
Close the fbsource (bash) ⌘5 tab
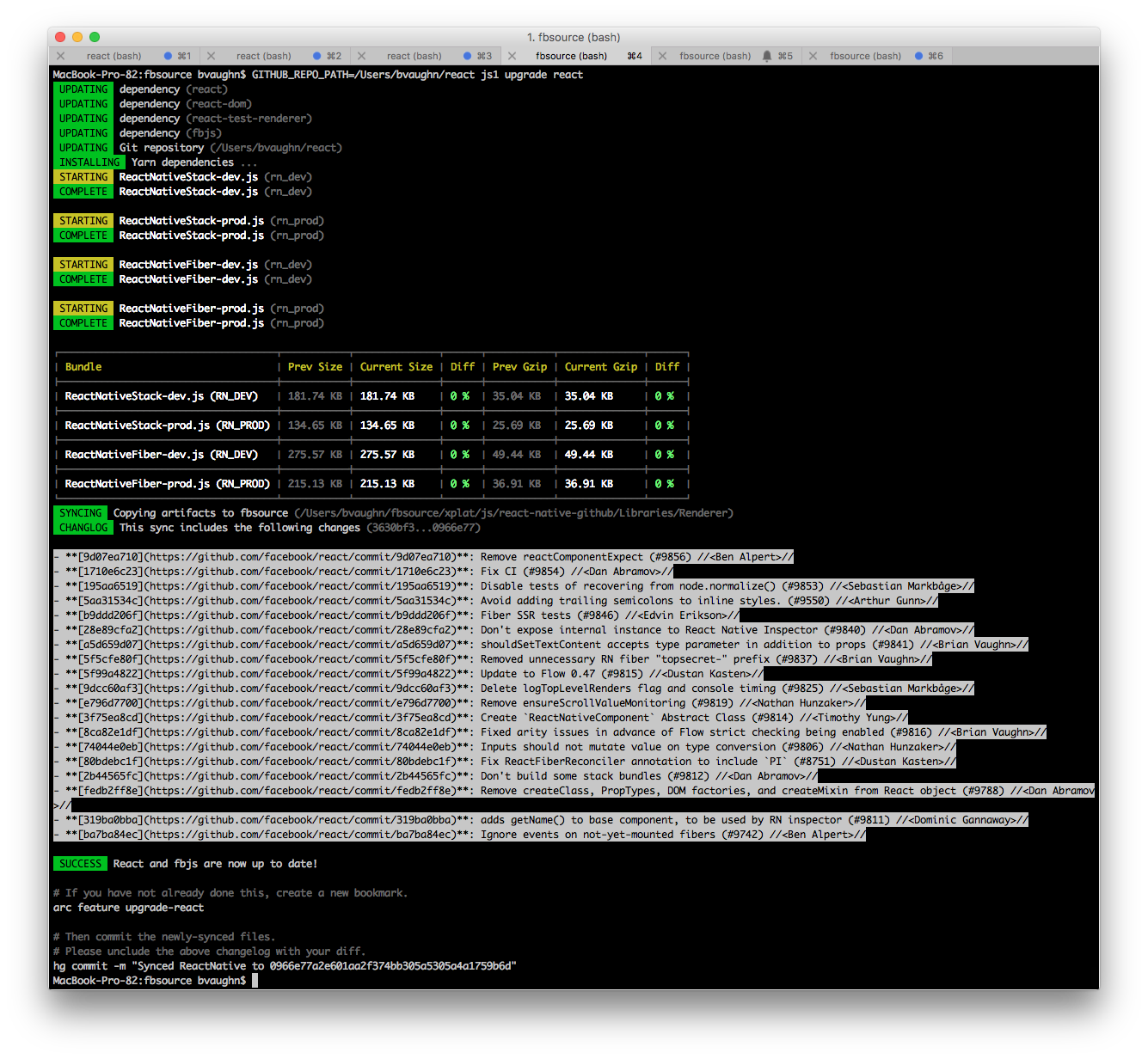click(x=662, y=56)
